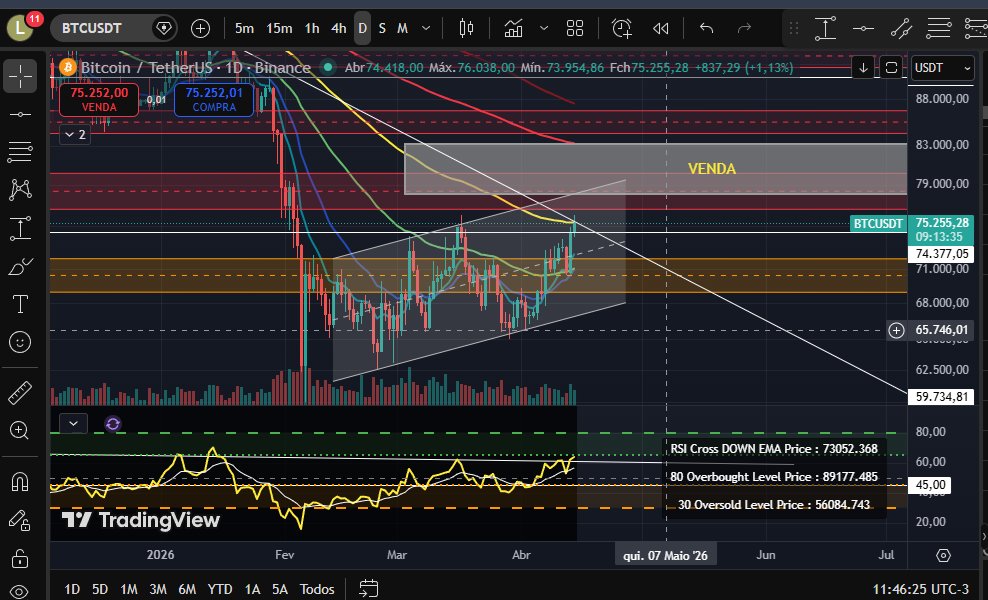Open the USDT currency dropdown

point(940,68)
